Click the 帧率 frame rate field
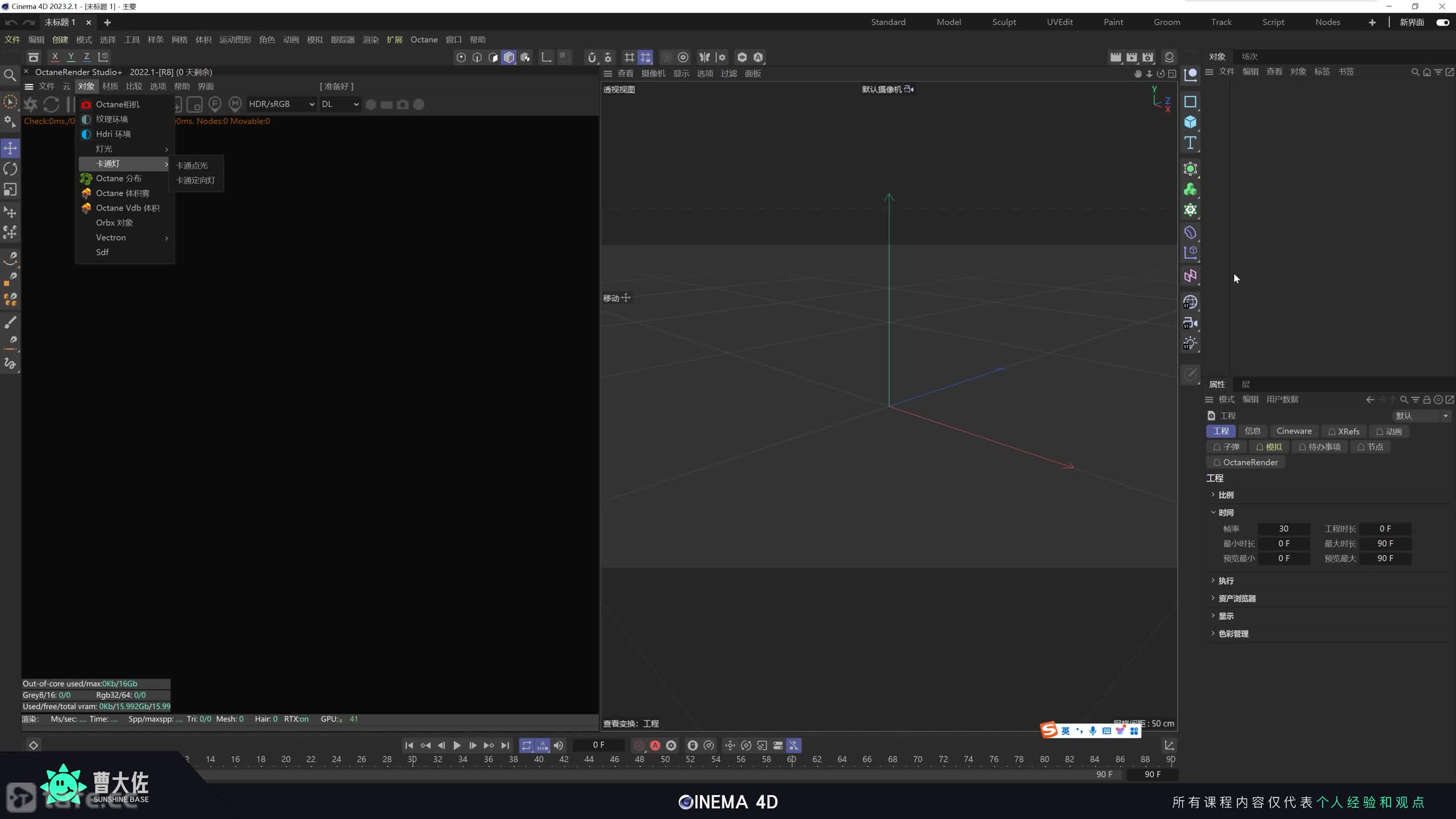The width and height of the screenshot is (1456, 819). 1284,529
